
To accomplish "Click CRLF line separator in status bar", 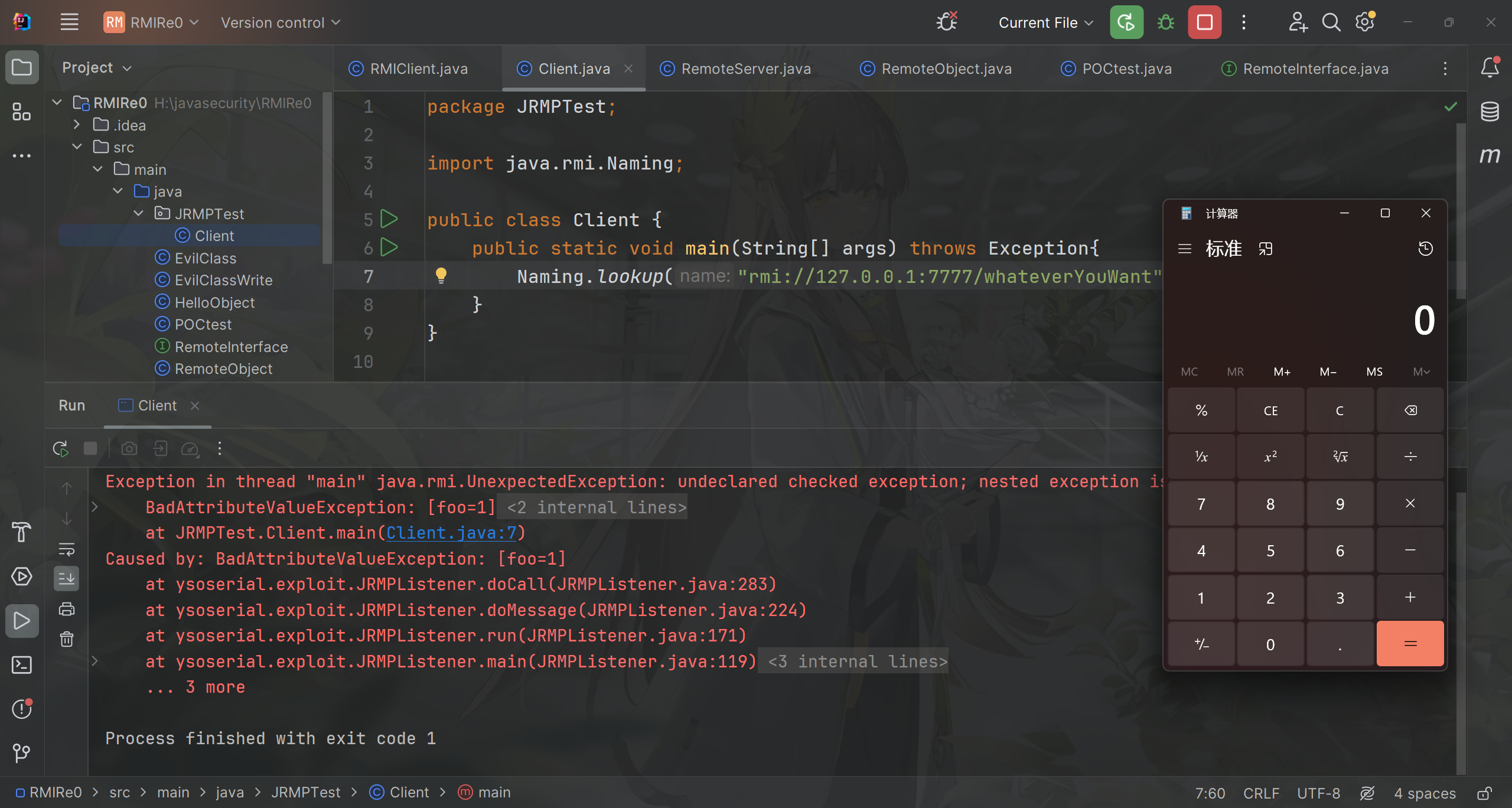I will (x=1261, y=793).
